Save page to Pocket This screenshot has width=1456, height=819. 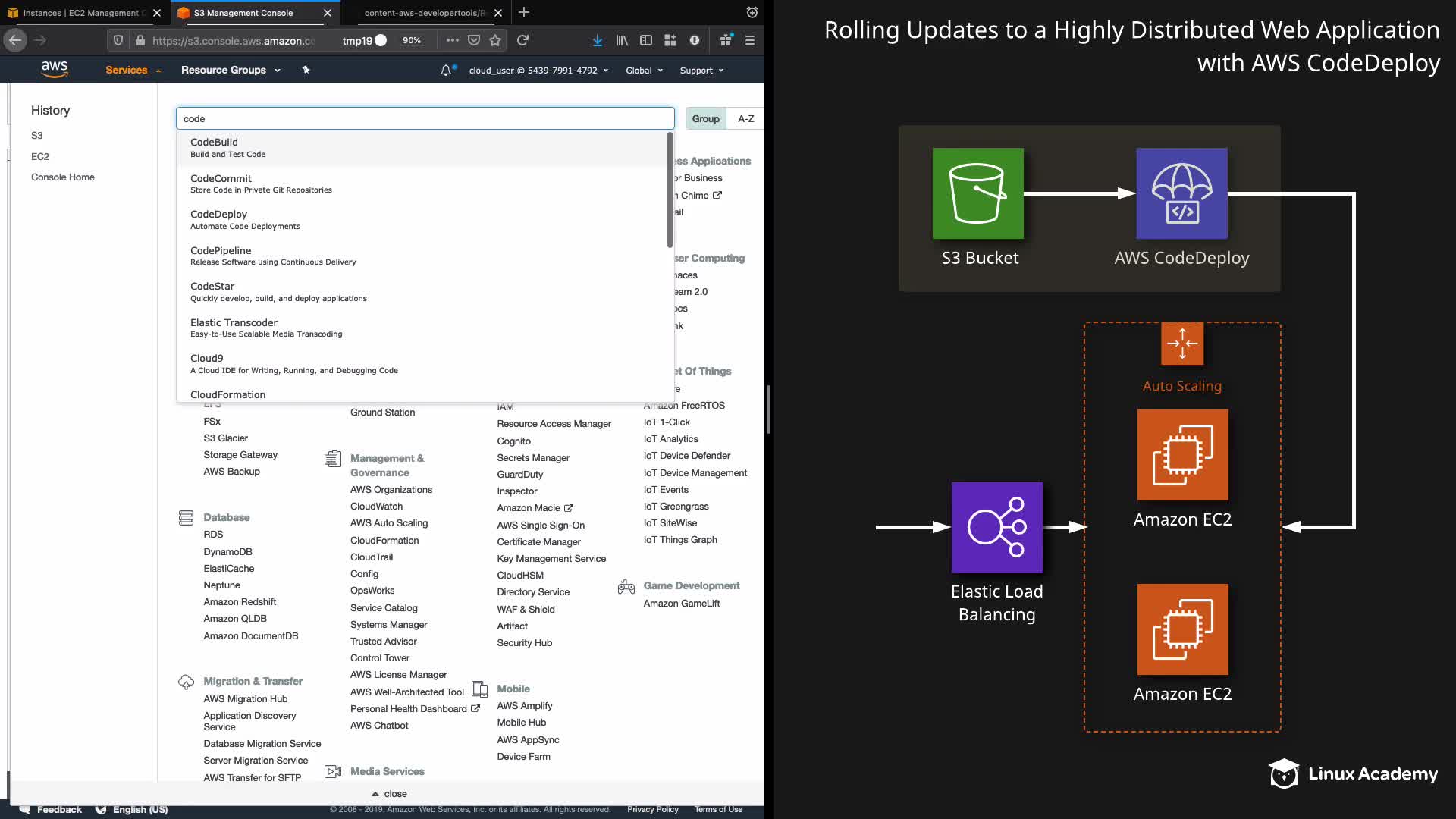coord(474,40)
